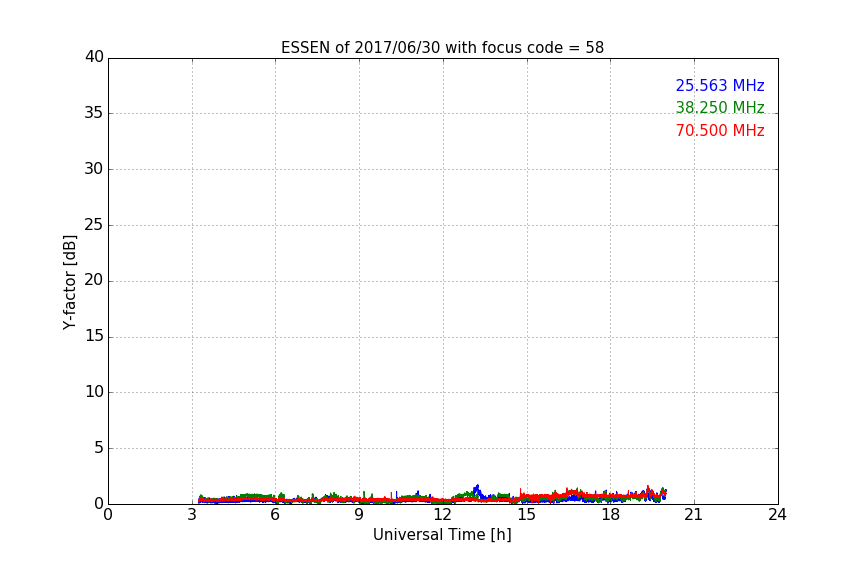This screenshot has height=576, width=864.
Task: Click x-axis tick label 9
Action: 359,515
